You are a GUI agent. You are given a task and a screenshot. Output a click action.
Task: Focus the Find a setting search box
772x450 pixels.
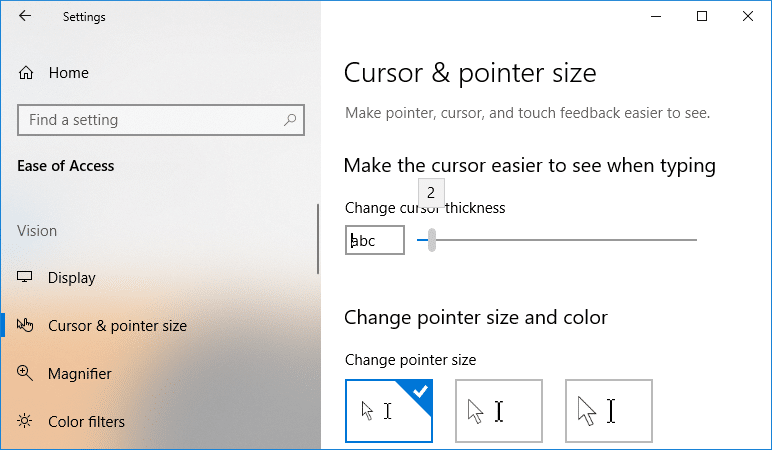point(150,120)
